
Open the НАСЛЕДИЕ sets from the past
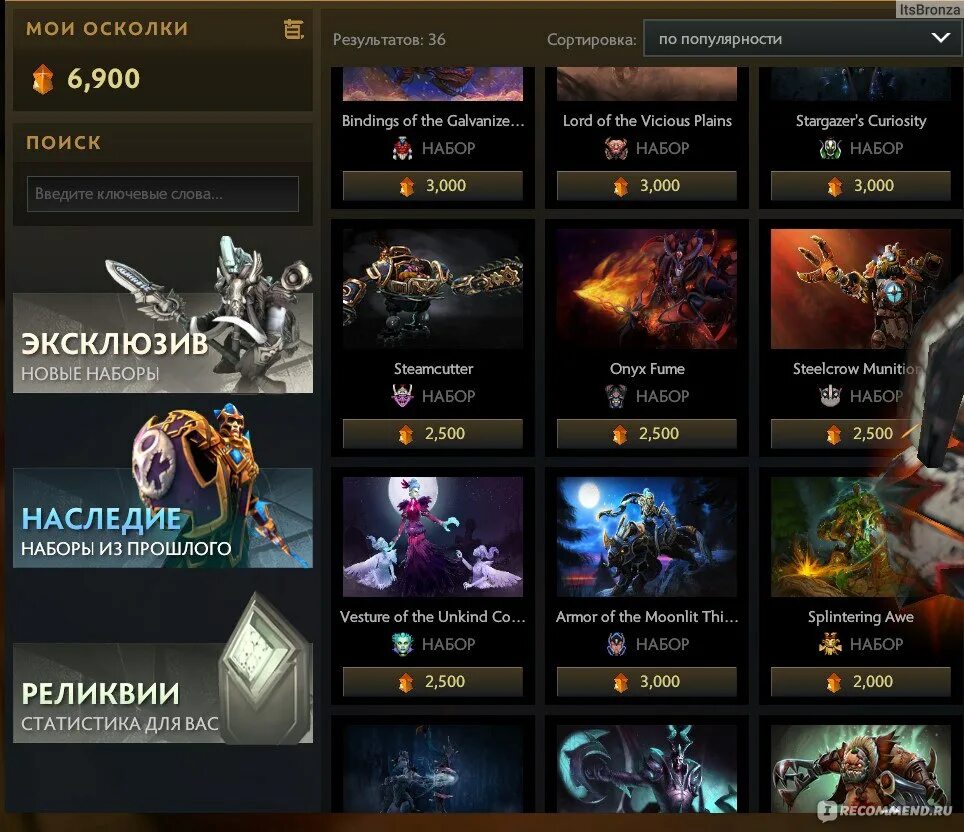[x=163, y=518]
